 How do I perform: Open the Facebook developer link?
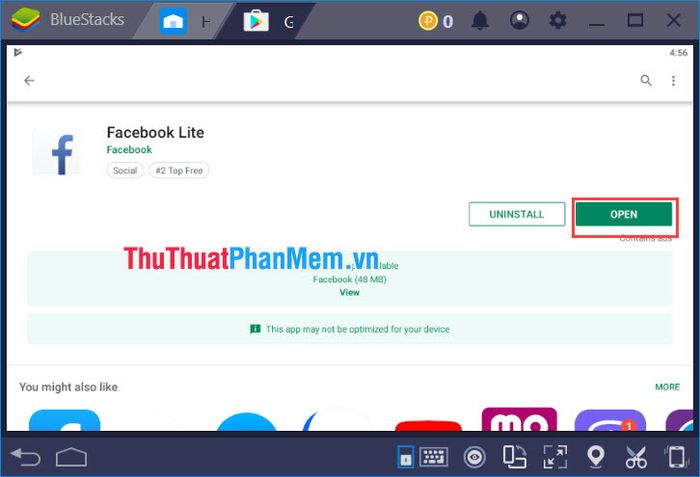coord(129,150)
